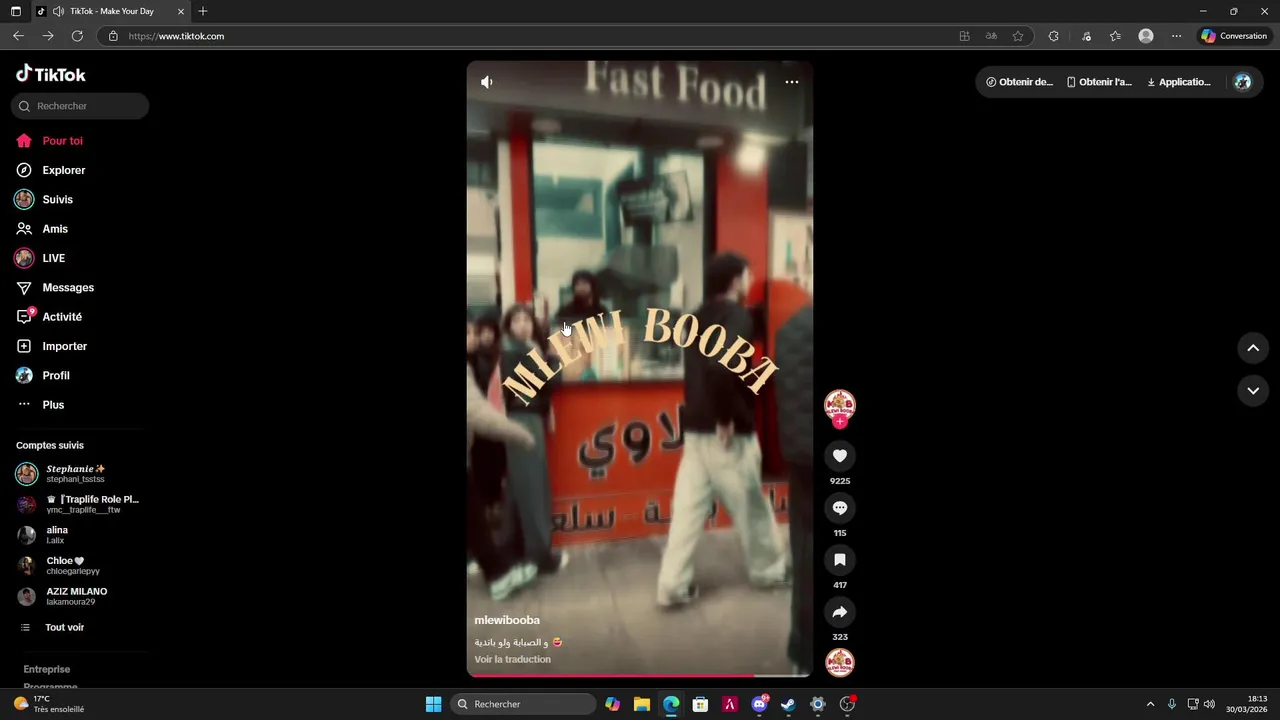Screen dimensions: 1280x720
Task: Click the Obtenir l'a... app button
Action: point(1099,82)
